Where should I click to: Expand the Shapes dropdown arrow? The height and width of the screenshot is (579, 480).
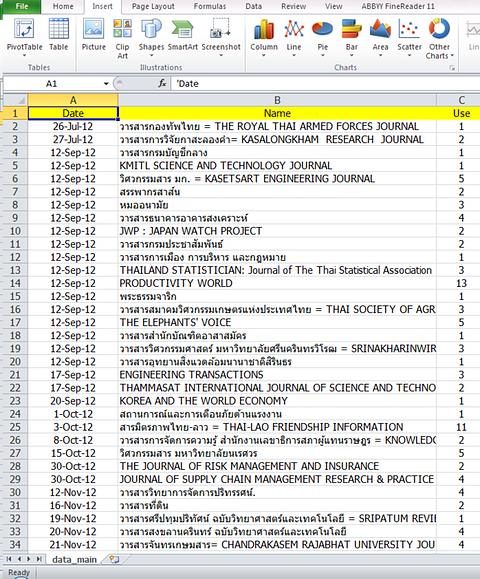151,55
